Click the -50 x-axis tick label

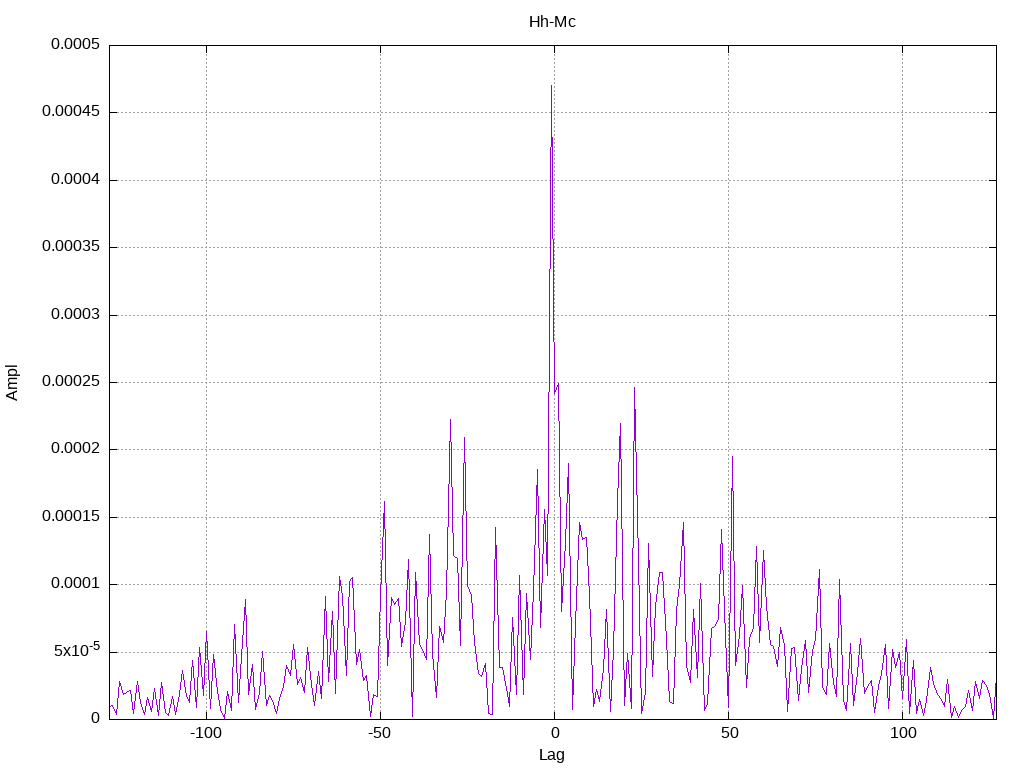click(x=379, y=733)
